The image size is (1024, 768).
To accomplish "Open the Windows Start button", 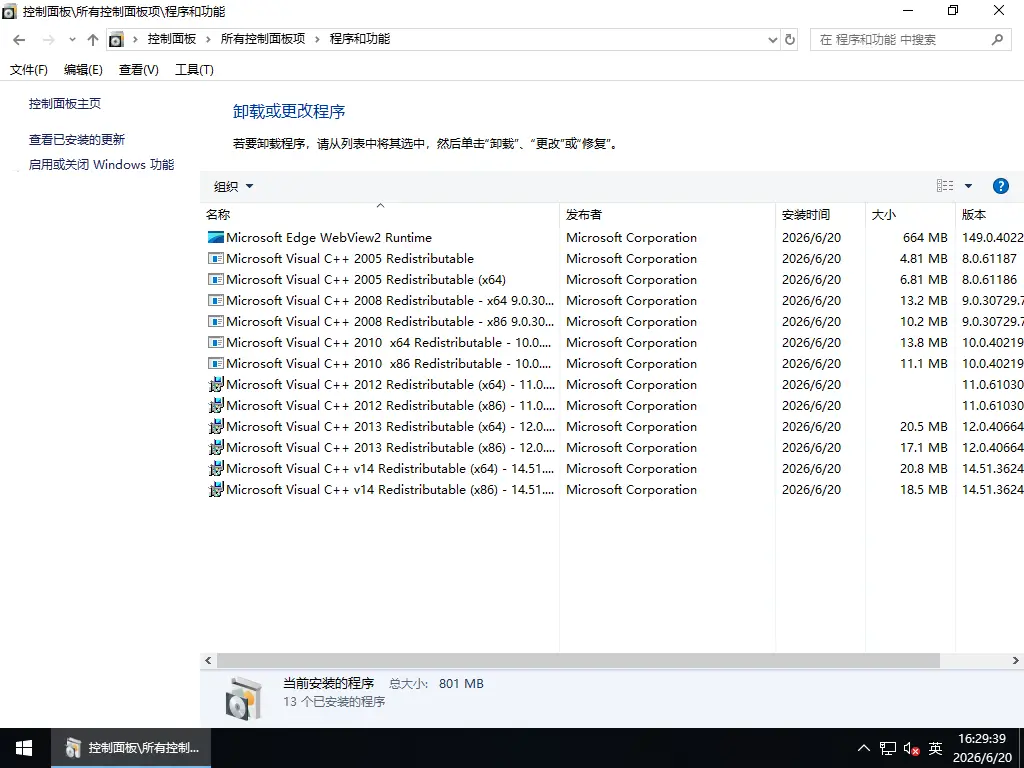I will pos(24,748).
